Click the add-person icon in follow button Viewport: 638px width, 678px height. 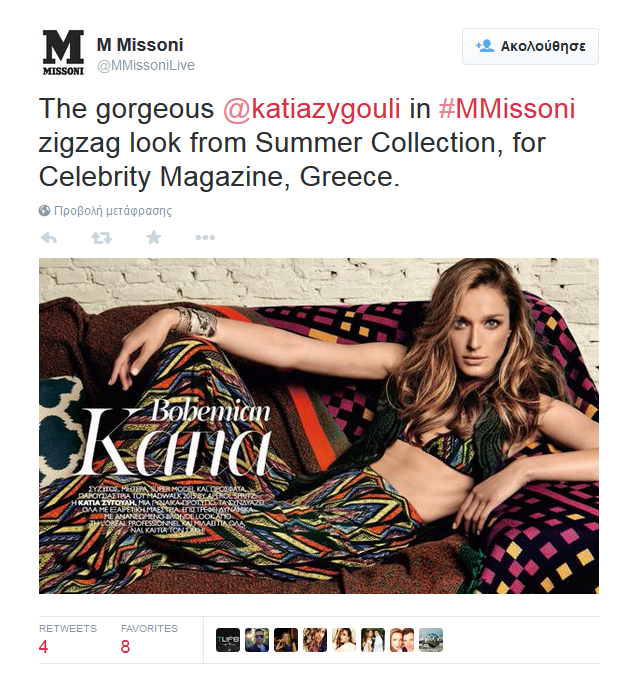[484, 46]
